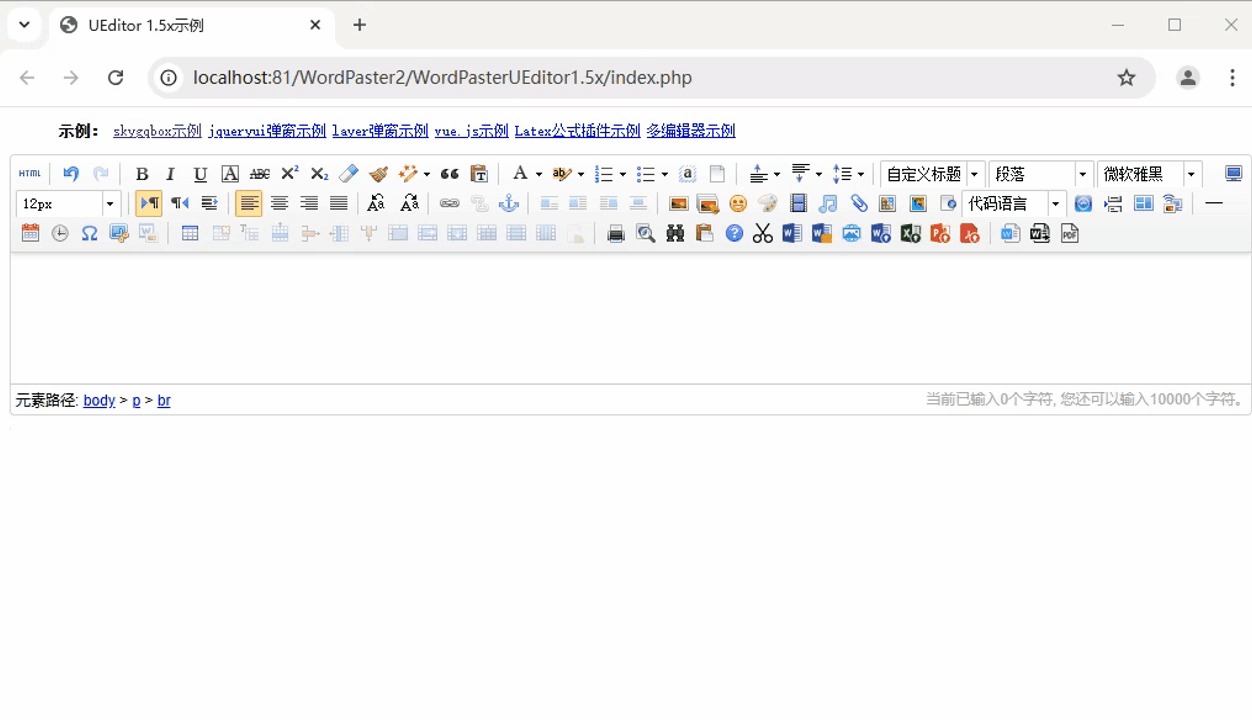This screenshot has width=1252, height=720.
Task: Open the 微软雅黑 font family dropdown
Action: pyautogui.click(x=1191, y=174)
